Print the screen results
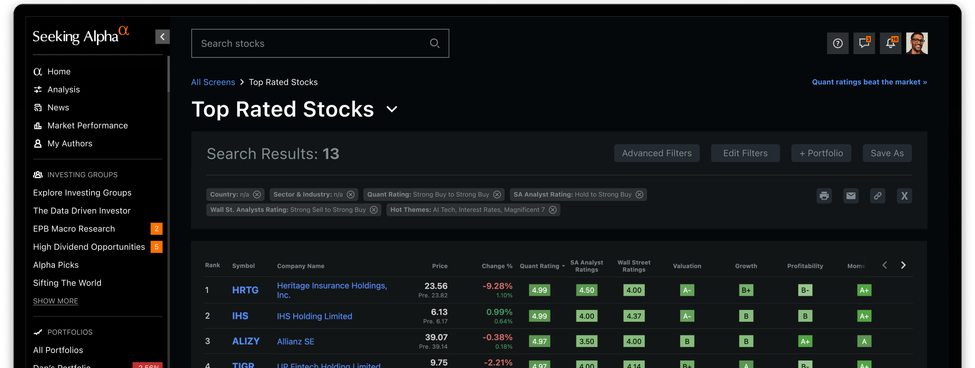Image resolution: width=975 pixels, height=368 pixels. click(825, 196)
